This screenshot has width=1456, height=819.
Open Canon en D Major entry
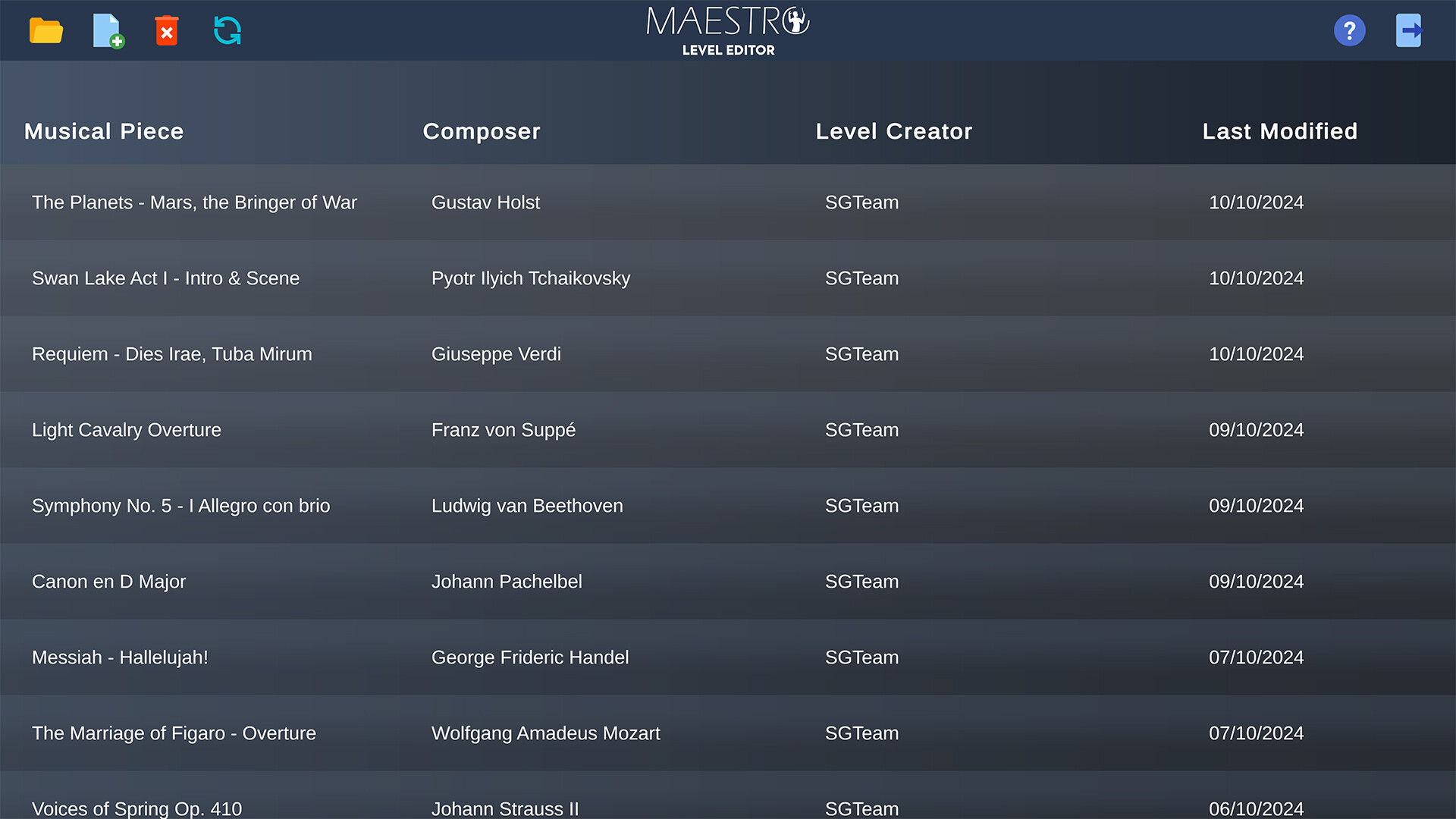pos(108,582)
